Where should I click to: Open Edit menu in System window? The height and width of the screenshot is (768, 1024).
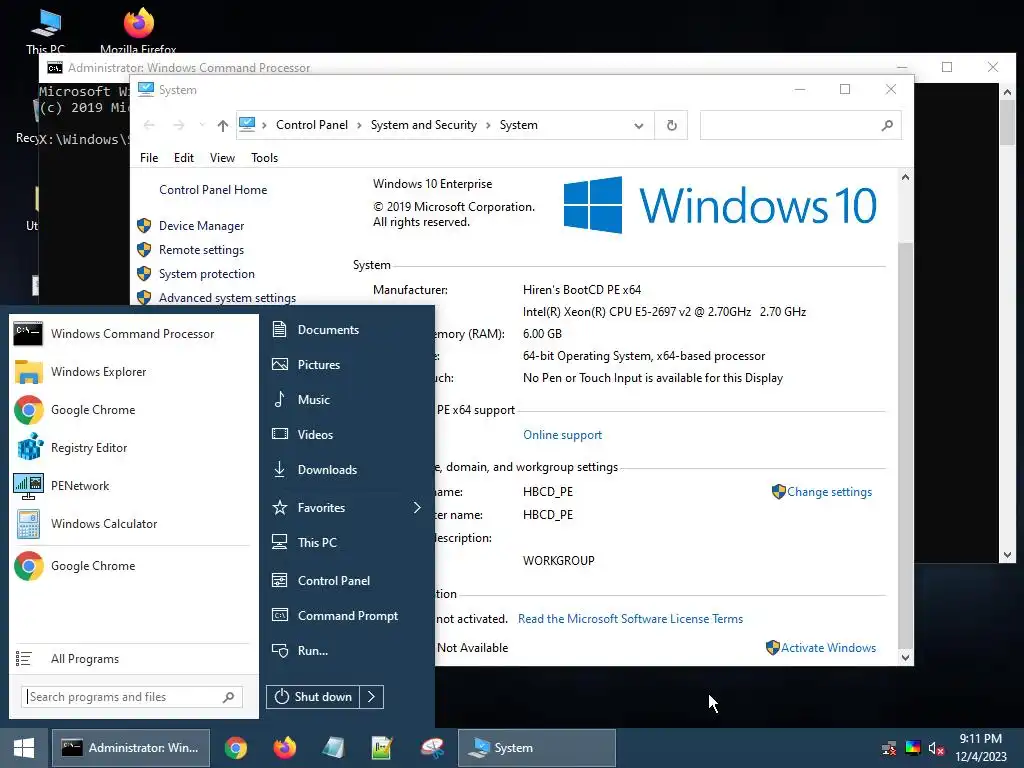[184, 158]
